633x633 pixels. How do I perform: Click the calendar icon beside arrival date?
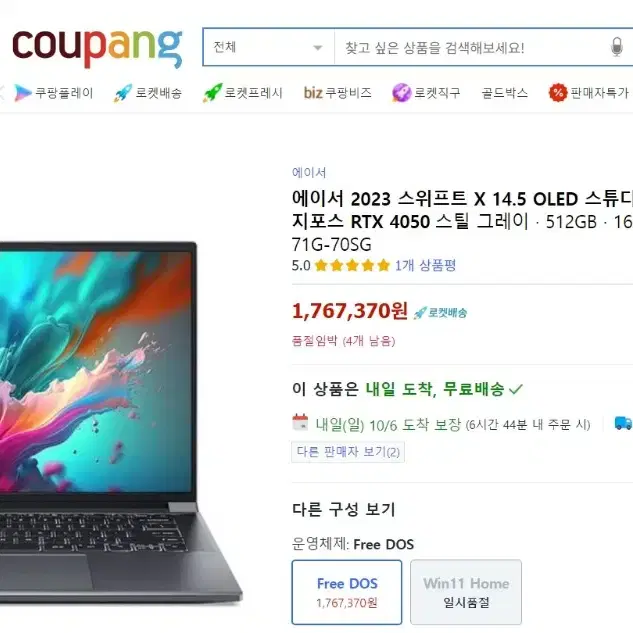click(300, 423)
